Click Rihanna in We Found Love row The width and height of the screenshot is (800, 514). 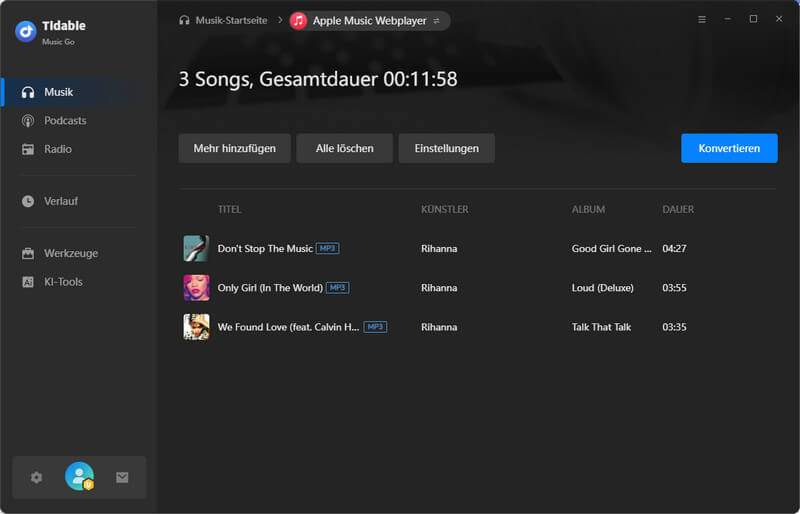(439, 327)
